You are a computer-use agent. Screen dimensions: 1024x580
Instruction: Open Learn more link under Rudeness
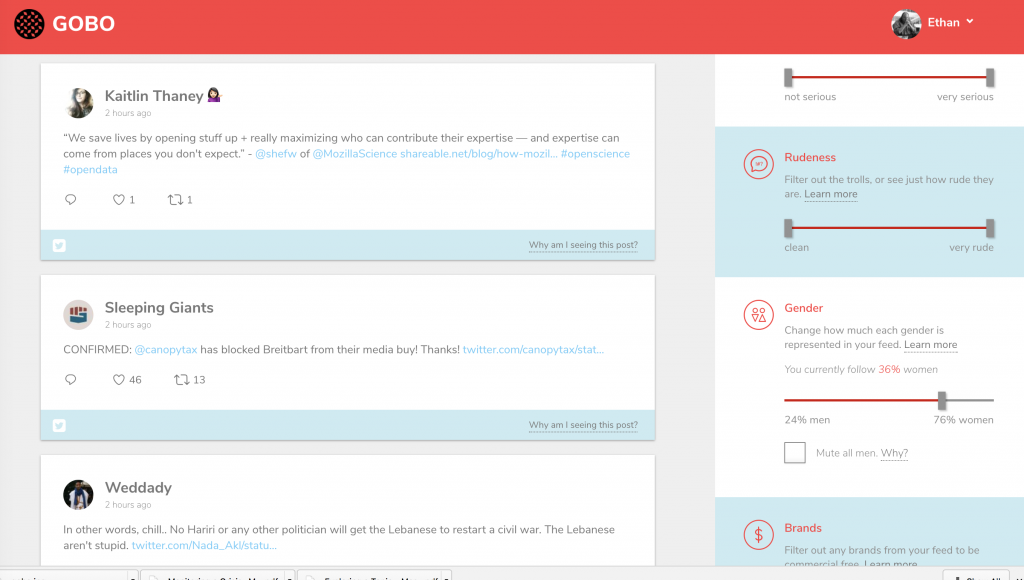coord(831,194)
